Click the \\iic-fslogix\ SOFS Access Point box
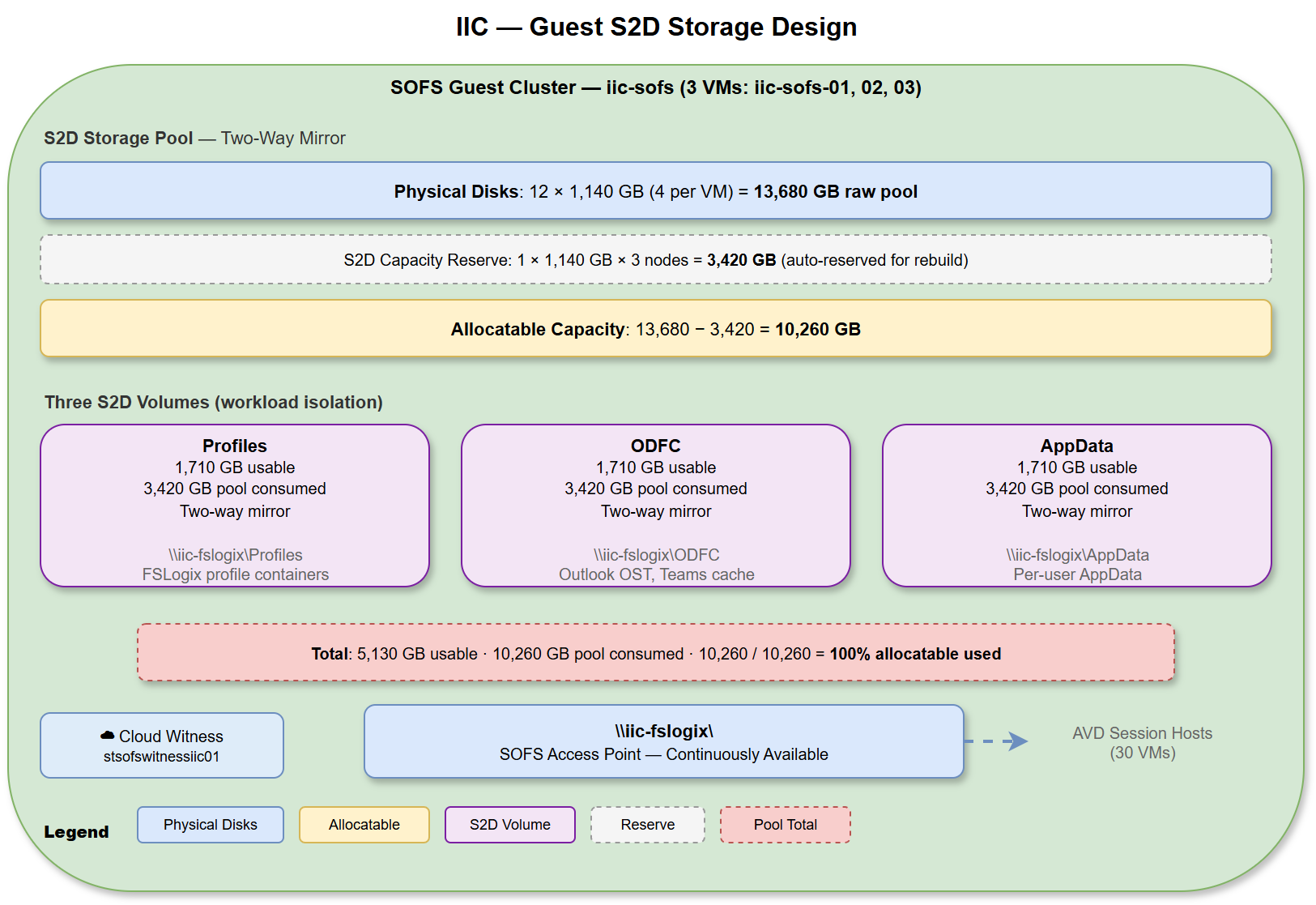Viewport: 1316px width, 905px height. pos(663,741)
